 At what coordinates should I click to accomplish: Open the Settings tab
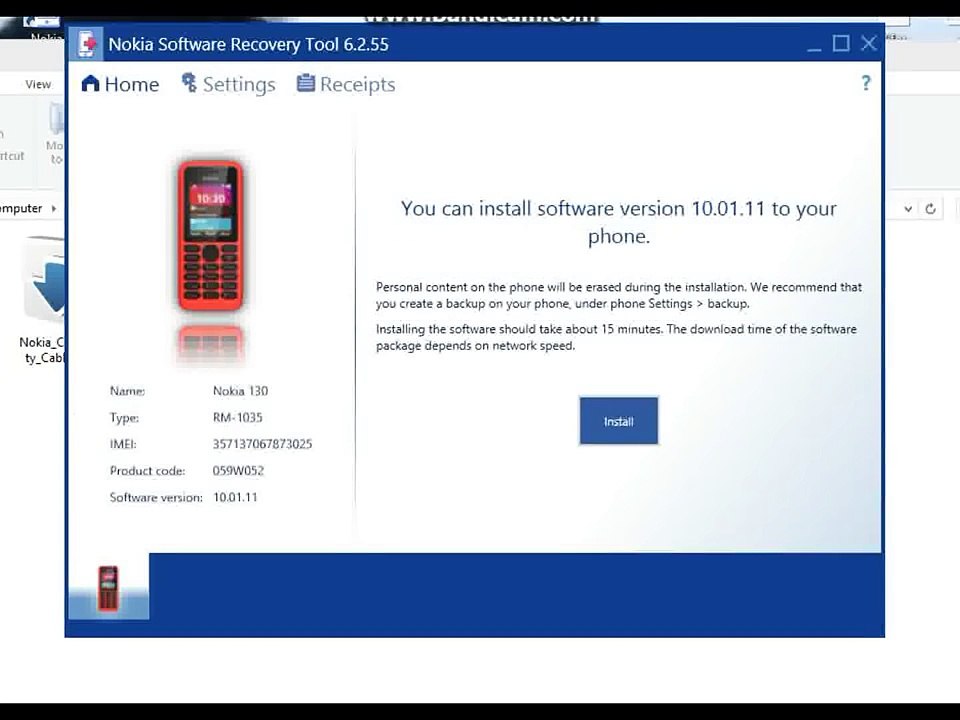coord(228,84)
